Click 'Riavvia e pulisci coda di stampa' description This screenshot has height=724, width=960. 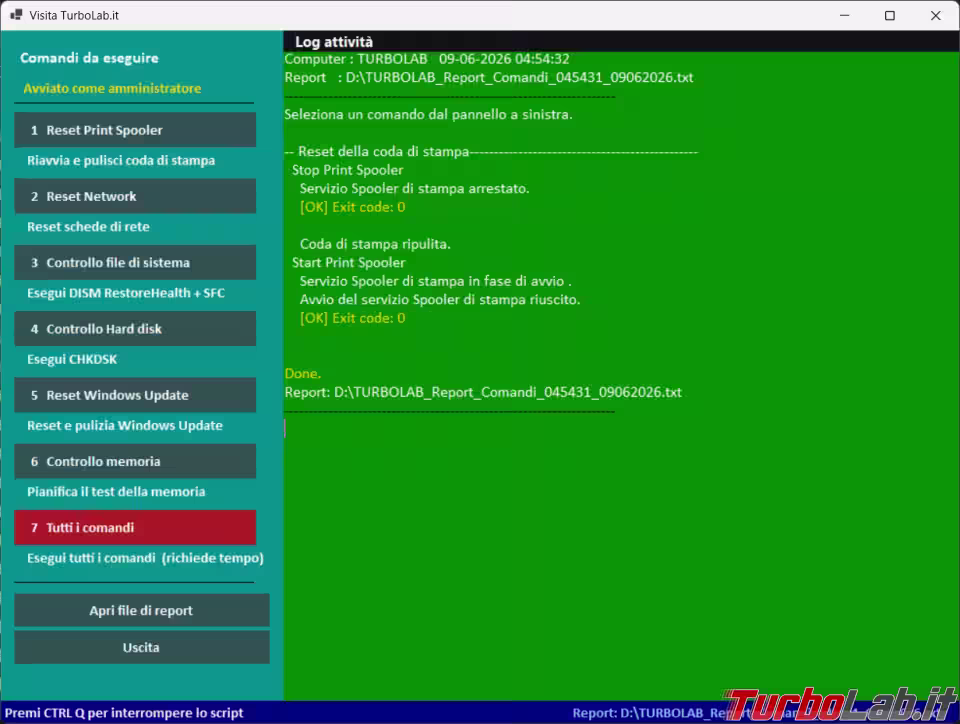coord(121,160)
